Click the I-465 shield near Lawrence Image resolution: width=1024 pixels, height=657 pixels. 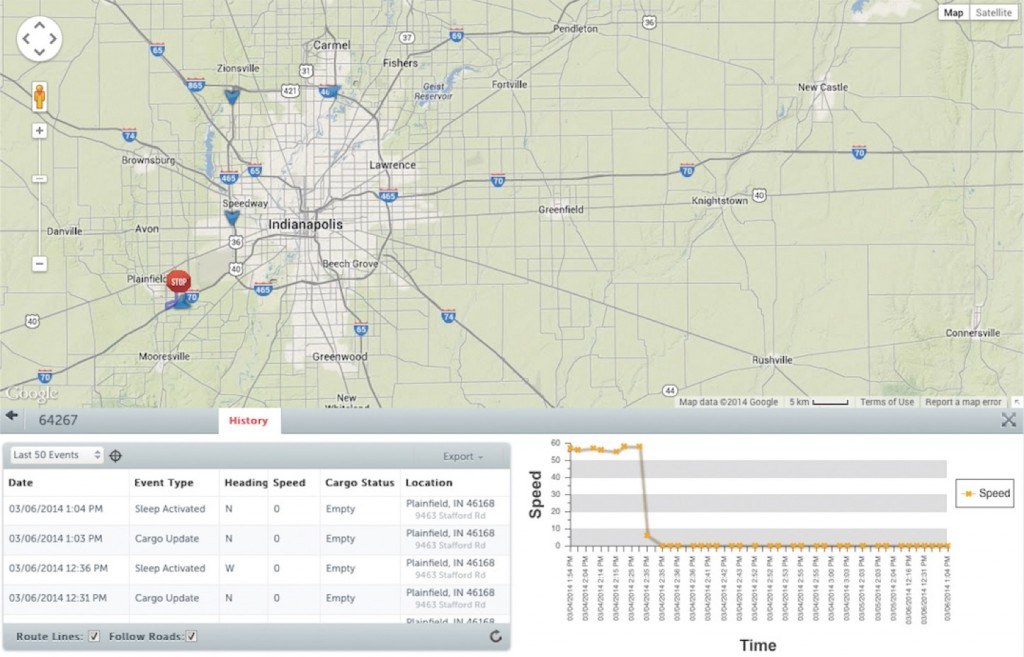[x=388, y=195]
